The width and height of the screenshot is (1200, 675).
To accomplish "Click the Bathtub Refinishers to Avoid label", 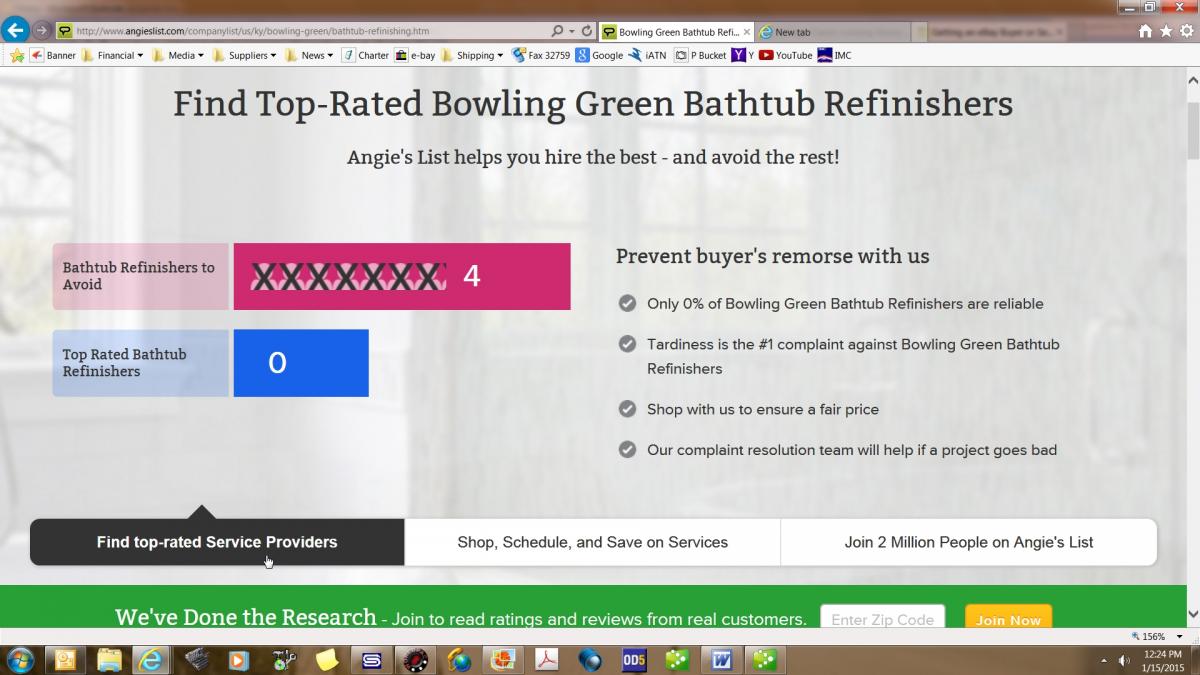I will (141, 276).
